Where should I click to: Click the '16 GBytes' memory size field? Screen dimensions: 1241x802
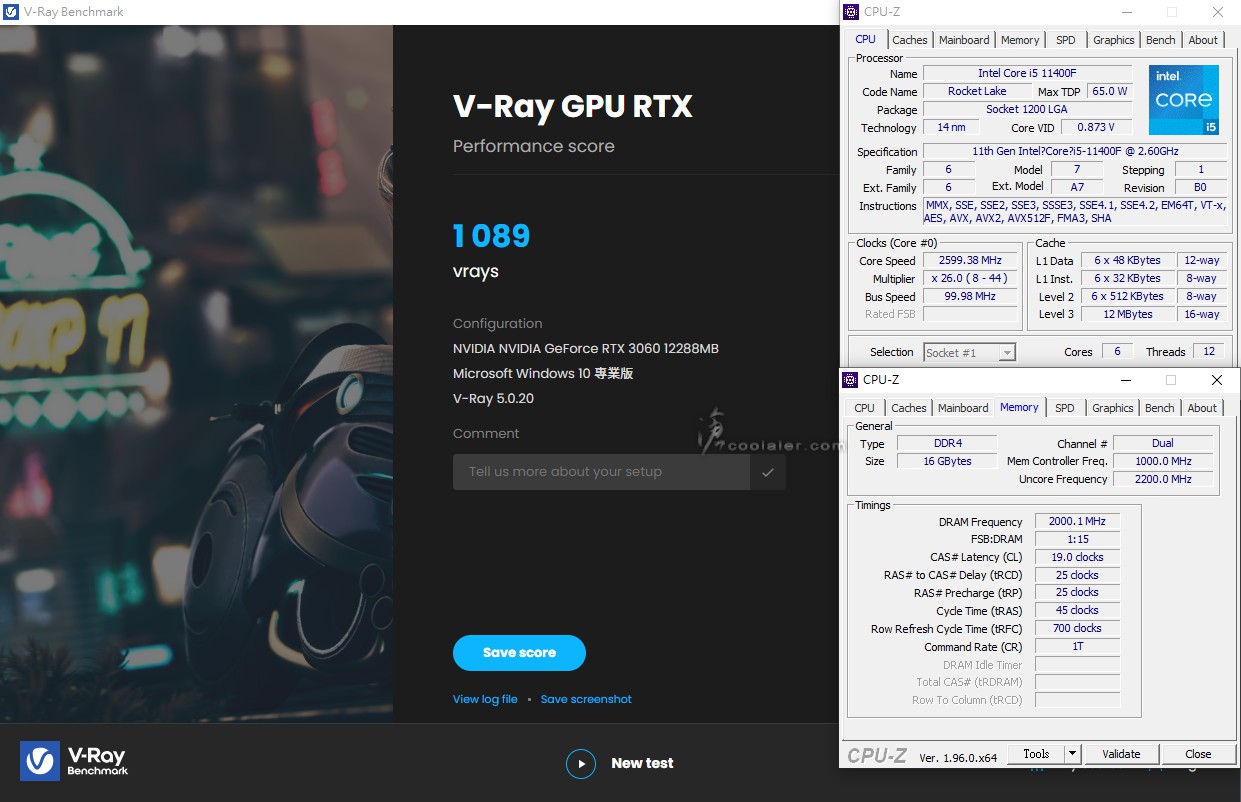(x=947, y=462)
